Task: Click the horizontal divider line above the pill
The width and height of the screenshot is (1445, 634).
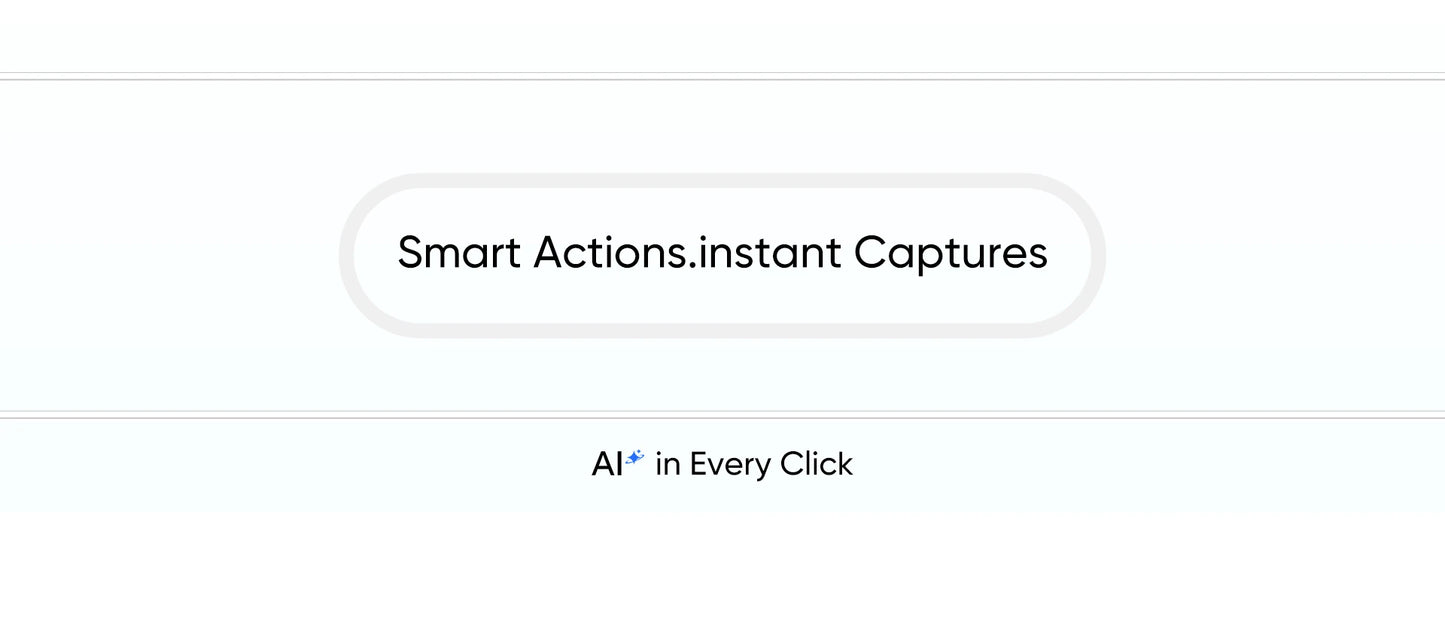Action: [722, 76]
